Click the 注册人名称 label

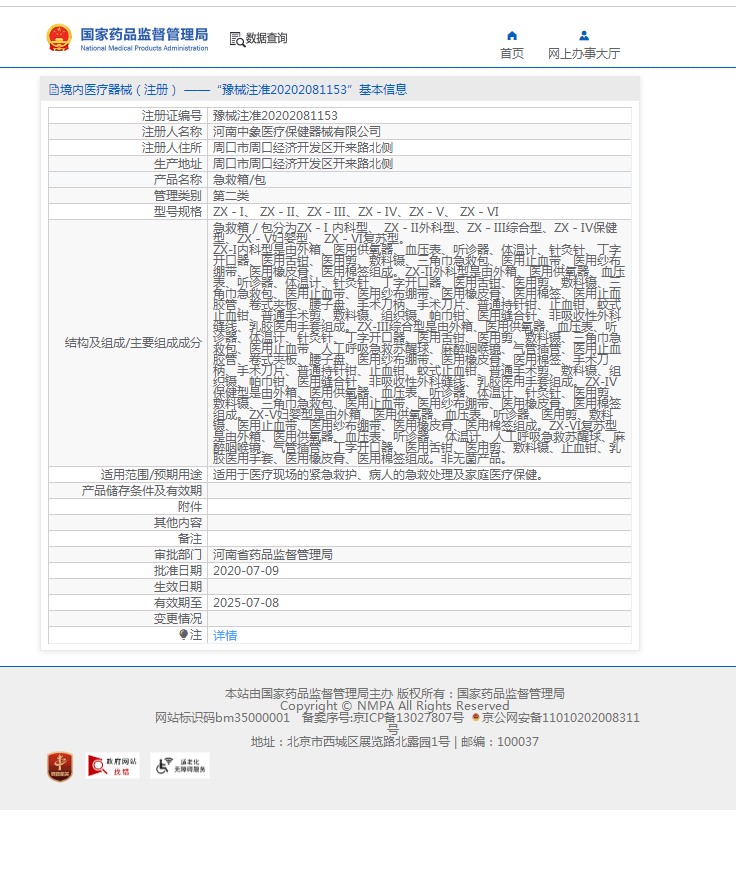click(172, 131)
